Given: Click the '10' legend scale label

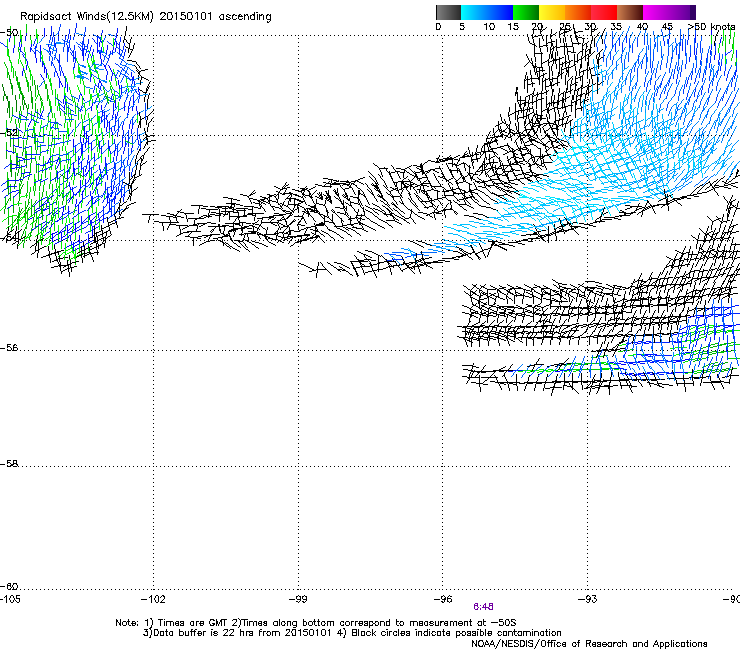Looking at the screenshot, I should pos(489,27).
